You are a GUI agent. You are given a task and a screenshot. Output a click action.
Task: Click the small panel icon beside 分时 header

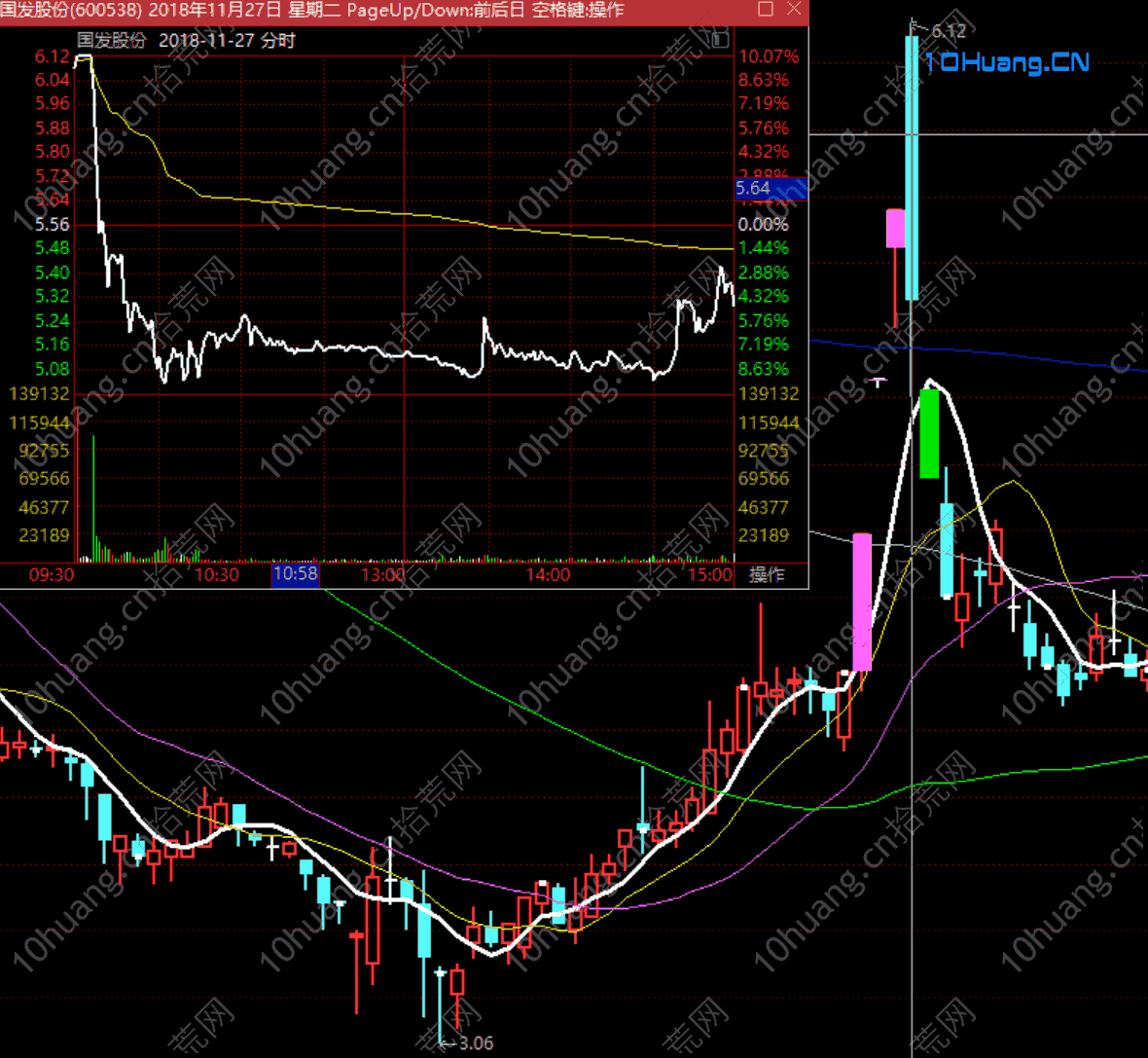tap(721, 40)
